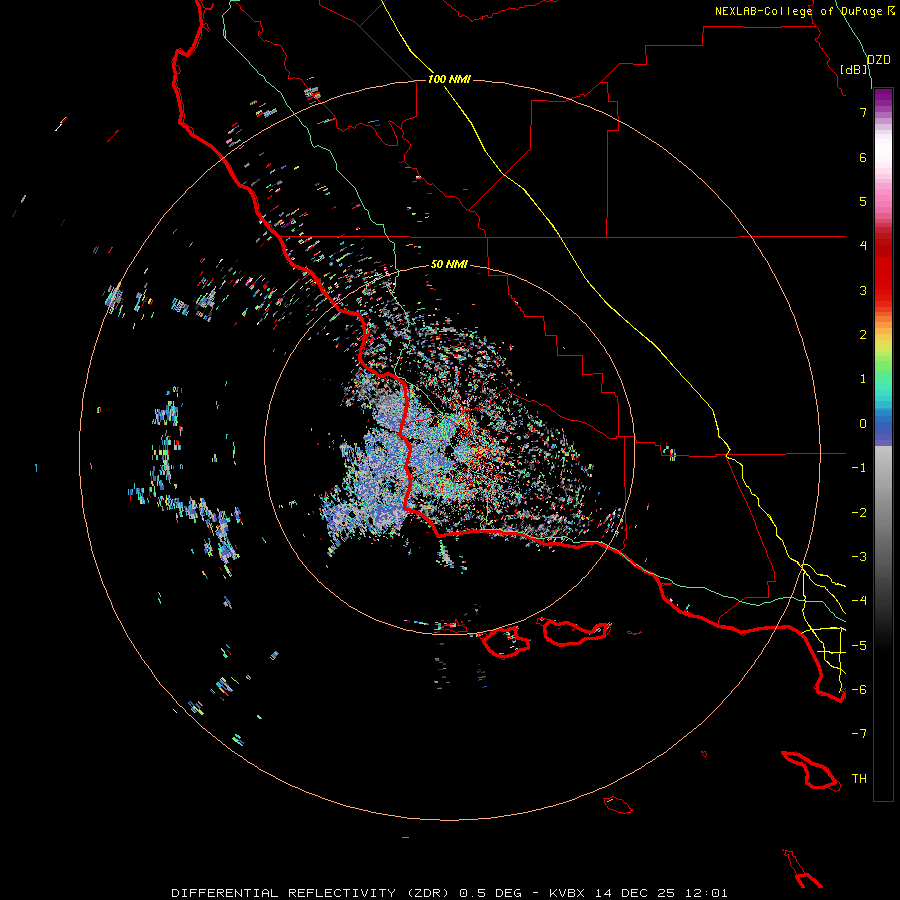Click the -3 tick on the color scale
Screen dimensions: 900x900
point(859,557)
